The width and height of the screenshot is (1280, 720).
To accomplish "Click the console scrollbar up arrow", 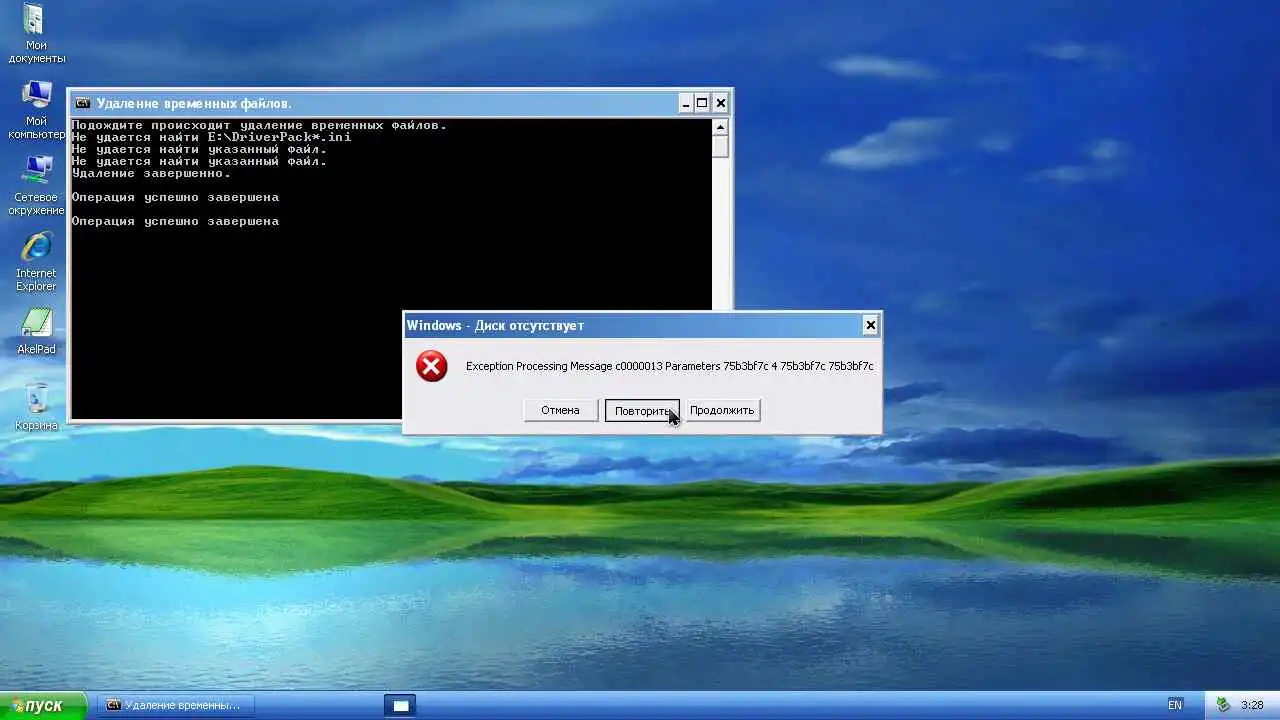I will point(721,127).
